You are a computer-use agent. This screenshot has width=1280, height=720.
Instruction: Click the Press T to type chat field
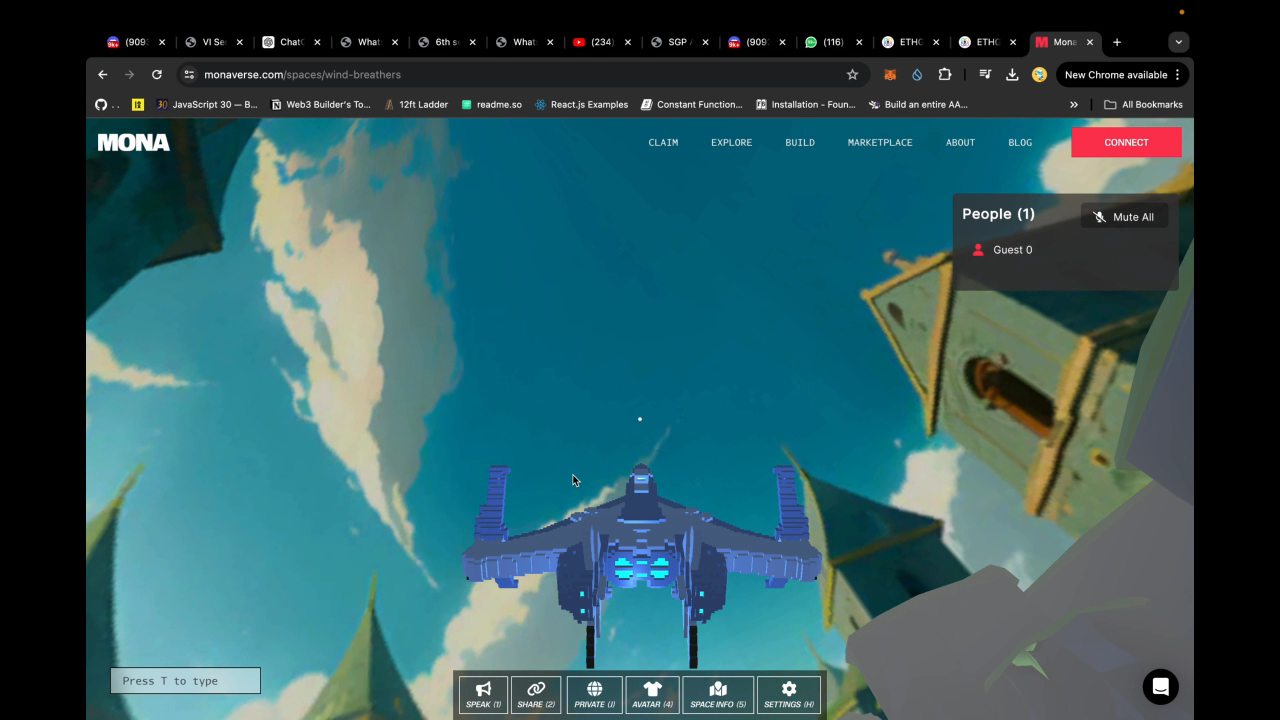tap(185, 681)
